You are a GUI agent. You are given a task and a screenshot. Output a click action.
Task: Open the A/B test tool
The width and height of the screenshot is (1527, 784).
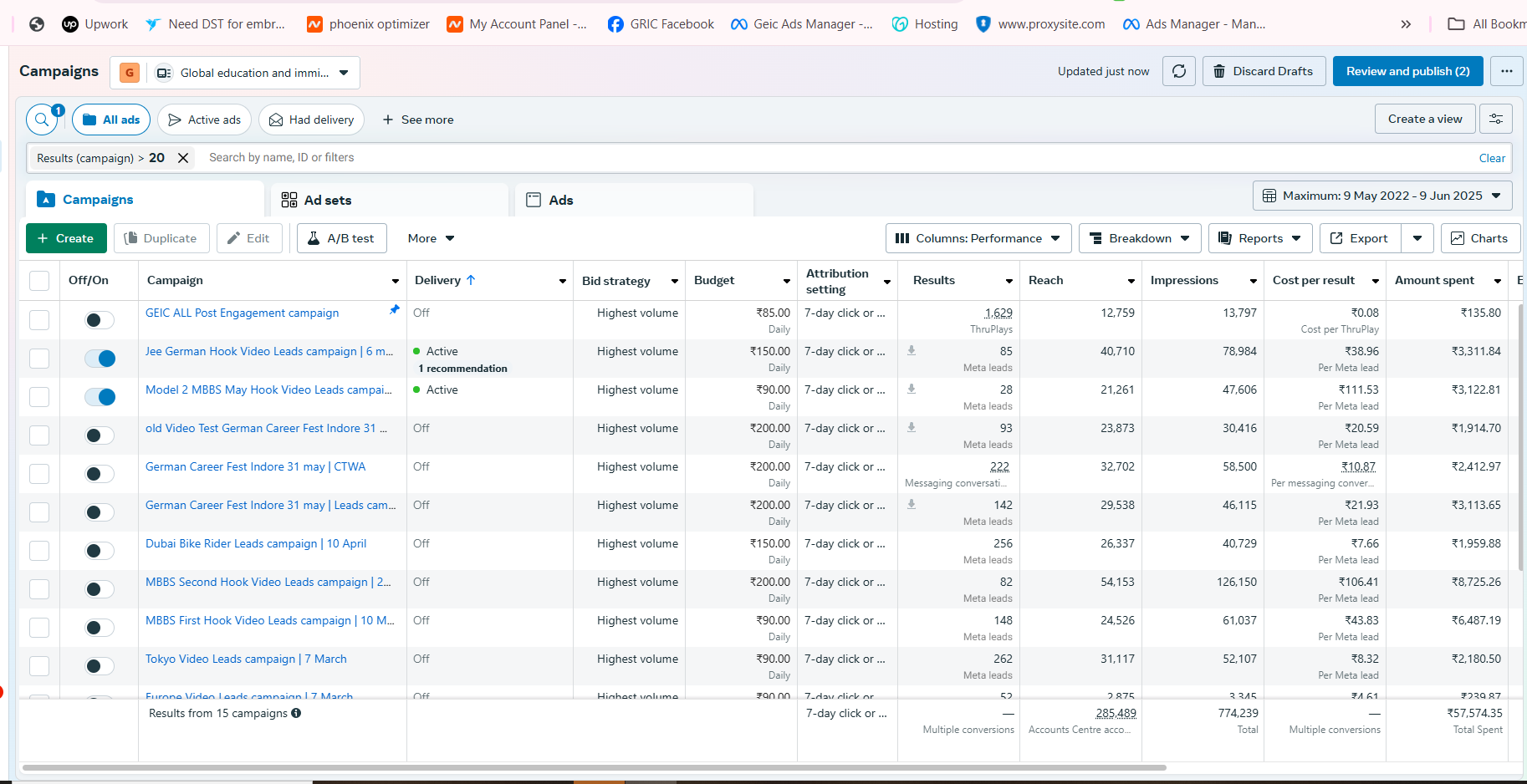[341, 238]
